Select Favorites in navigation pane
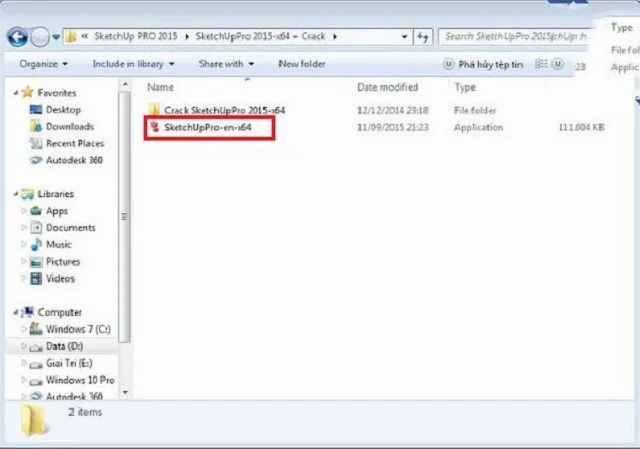This screenshot has height=449, width=640. pyautogui.click(x=57, y=93)
